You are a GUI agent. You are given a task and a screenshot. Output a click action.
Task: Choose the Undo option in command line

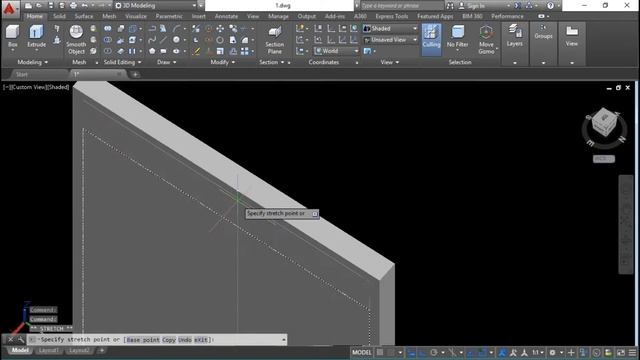pos(184,340)
